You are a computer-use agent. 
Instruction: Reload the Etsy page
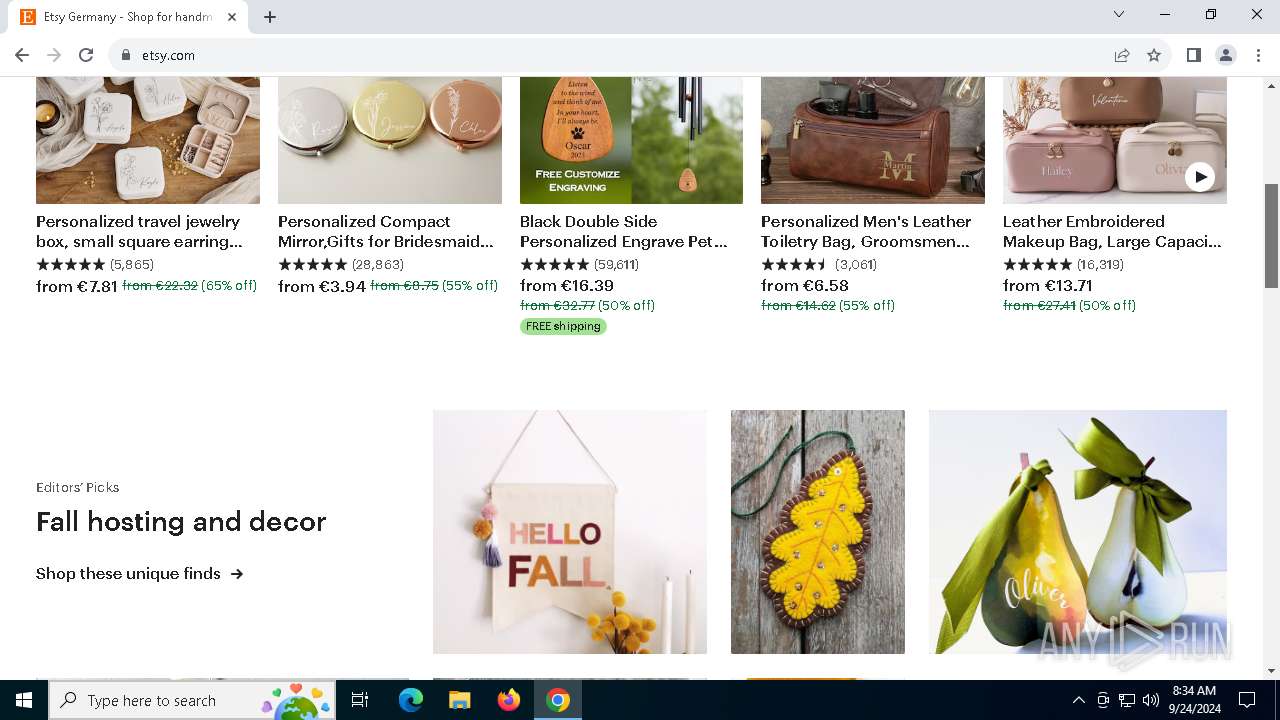86,55
